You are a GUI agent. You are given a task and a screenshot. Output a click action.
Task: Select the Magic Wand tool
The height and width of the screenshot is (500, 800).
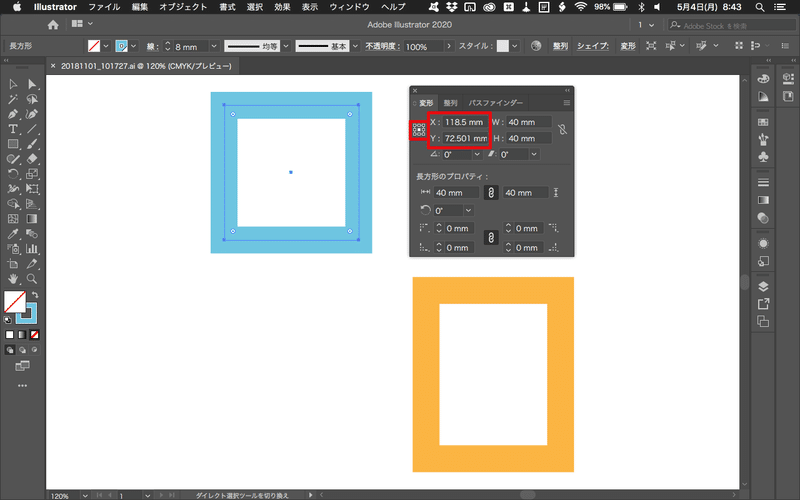click(x=13, y=99)
